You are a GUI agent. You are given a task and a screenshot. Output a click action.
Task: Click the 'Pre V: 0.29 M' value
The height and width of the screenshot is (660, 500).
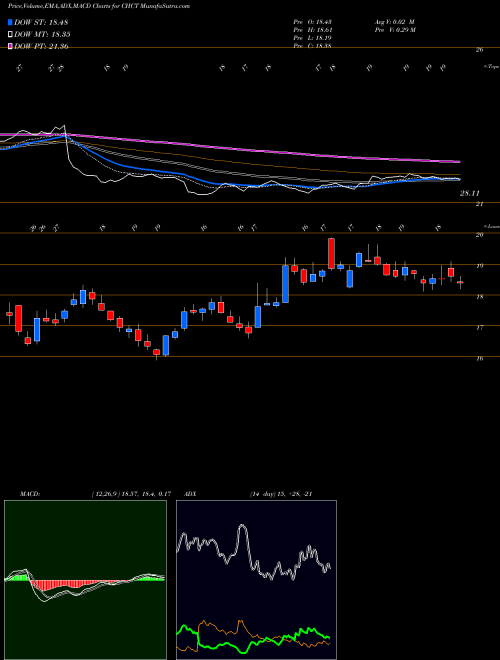[x=394, y=30]
